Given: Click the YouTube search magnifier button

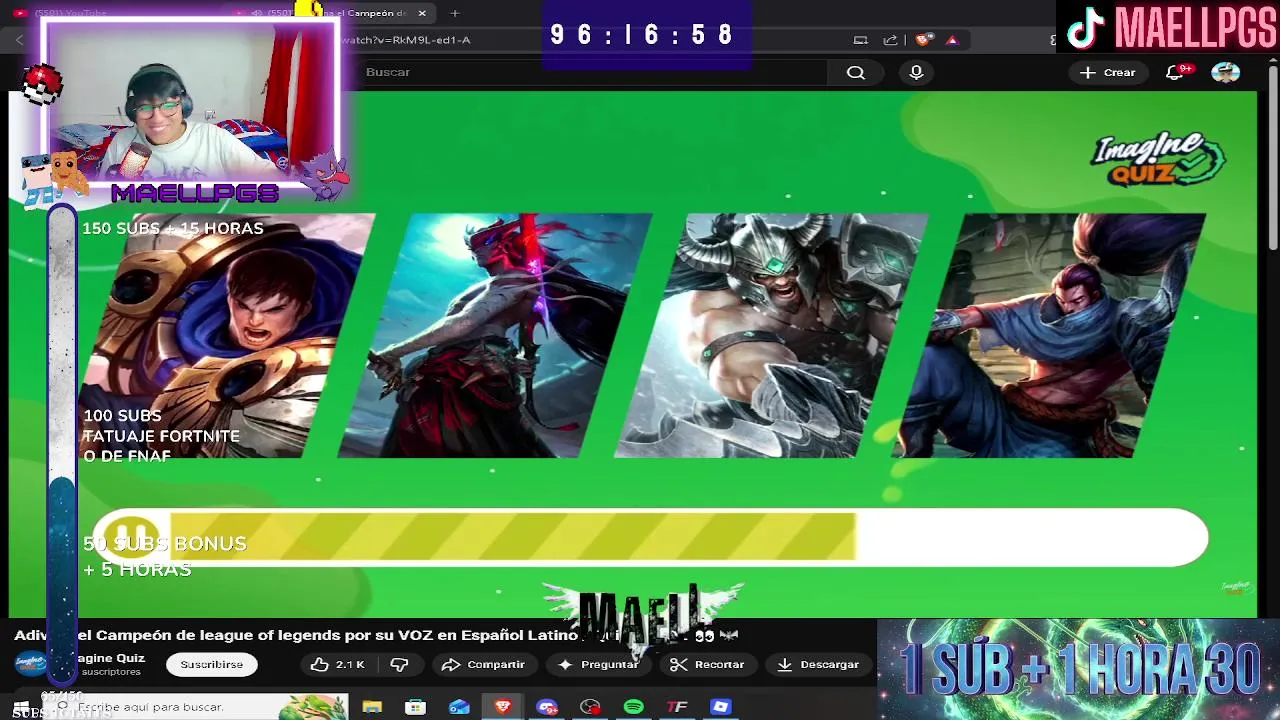Looking at the screenshot, I should [x=856, y=72].
